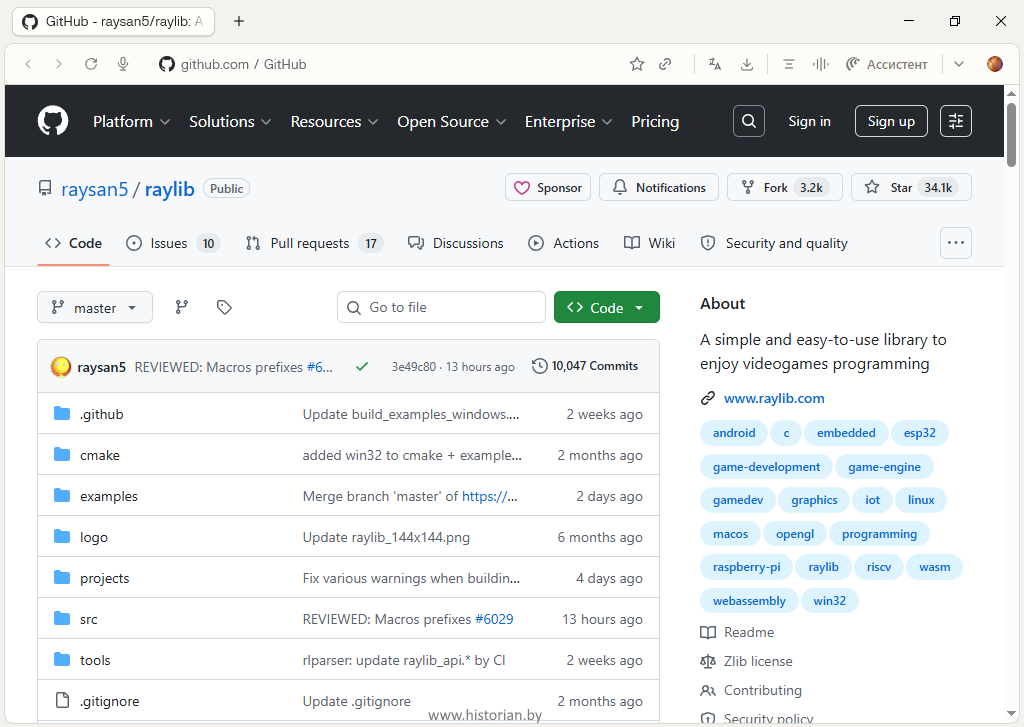
Task: View the 10,047 Commits history
Action: tap(585, 366)
